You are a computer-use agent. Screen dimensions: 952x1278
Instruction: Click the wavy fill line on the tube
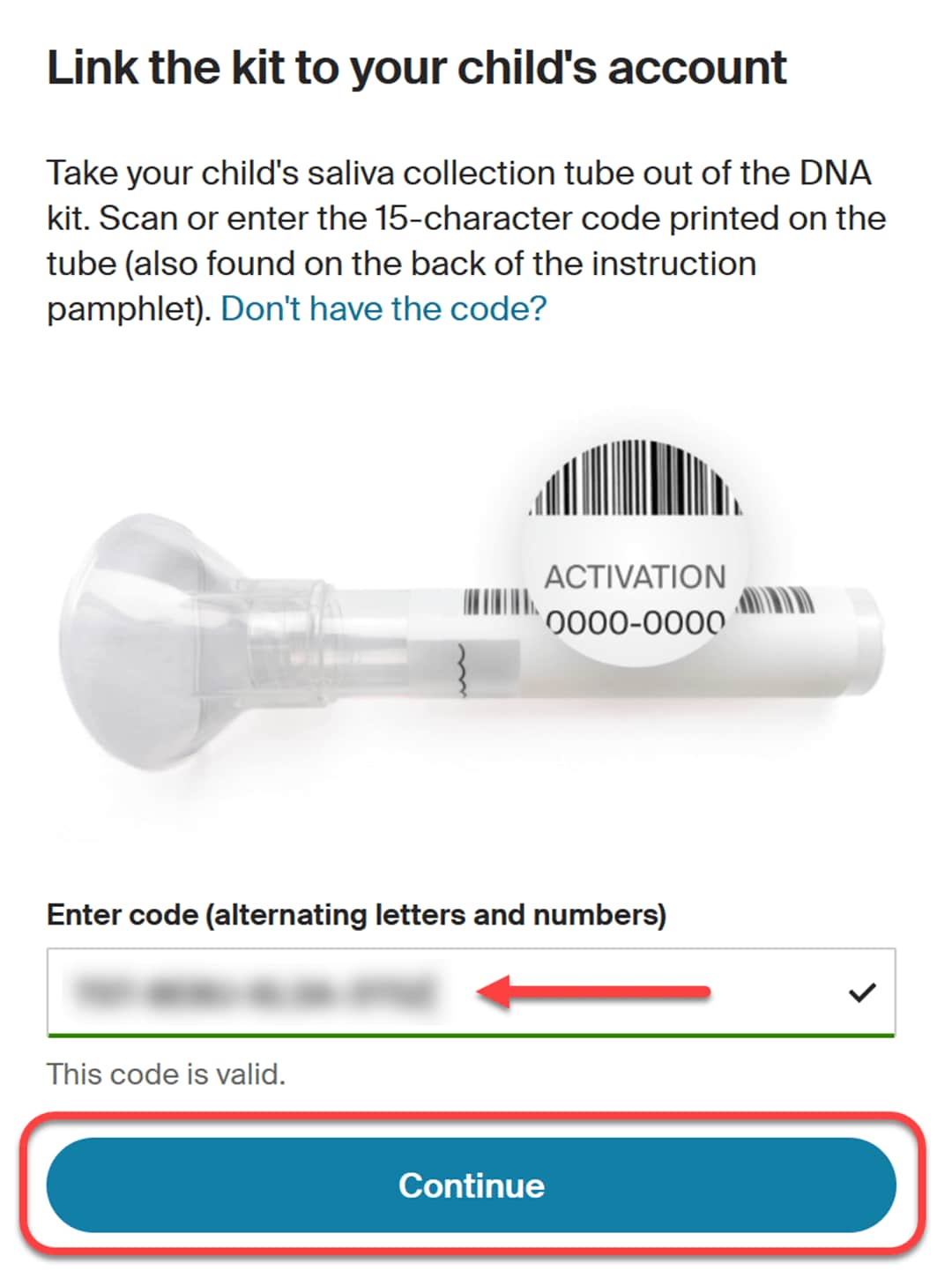460,670
